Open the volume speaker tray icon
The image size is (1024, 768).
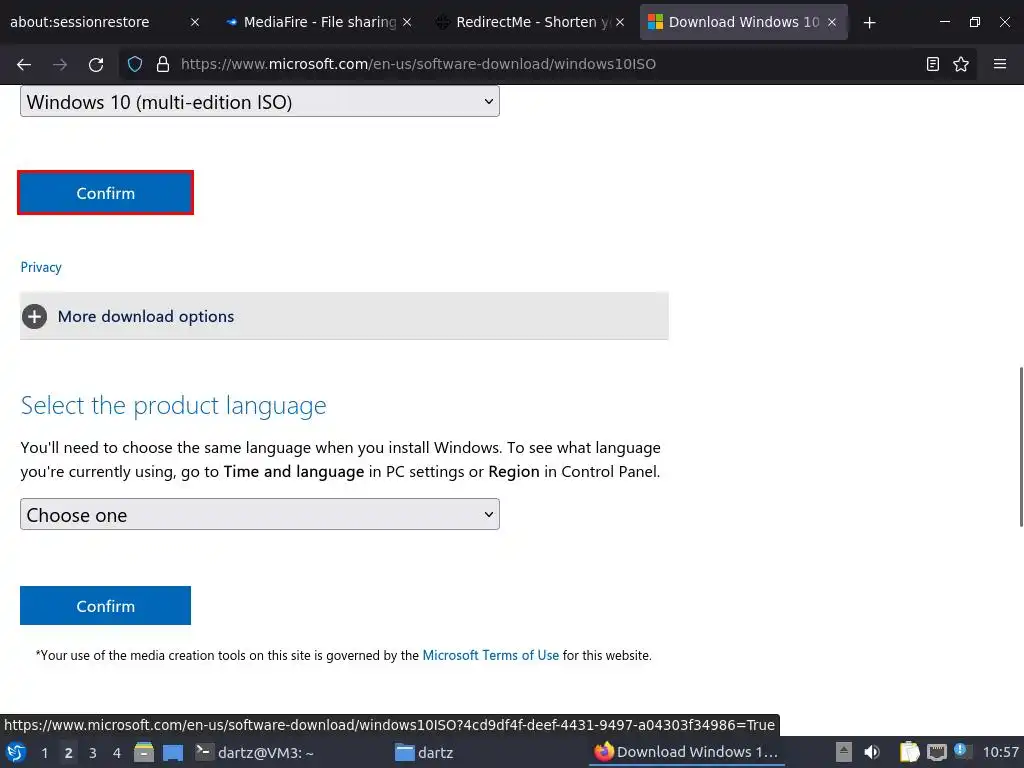coord(872,752)
